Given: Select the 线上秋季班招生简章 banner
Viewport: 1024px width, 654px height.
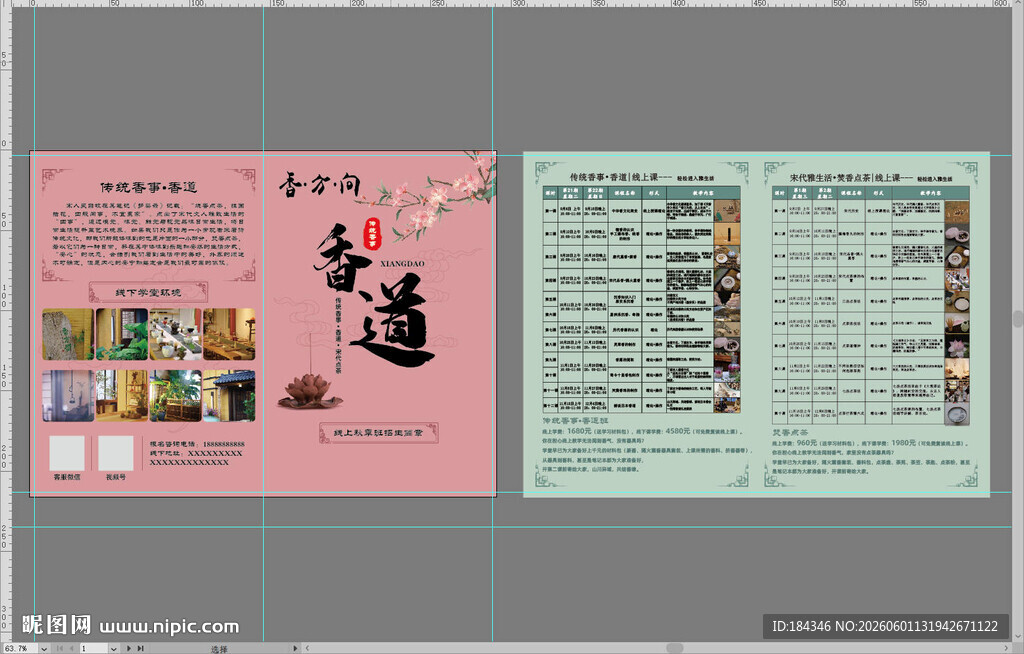Looking at the screenshot, I should pos(378,433).
